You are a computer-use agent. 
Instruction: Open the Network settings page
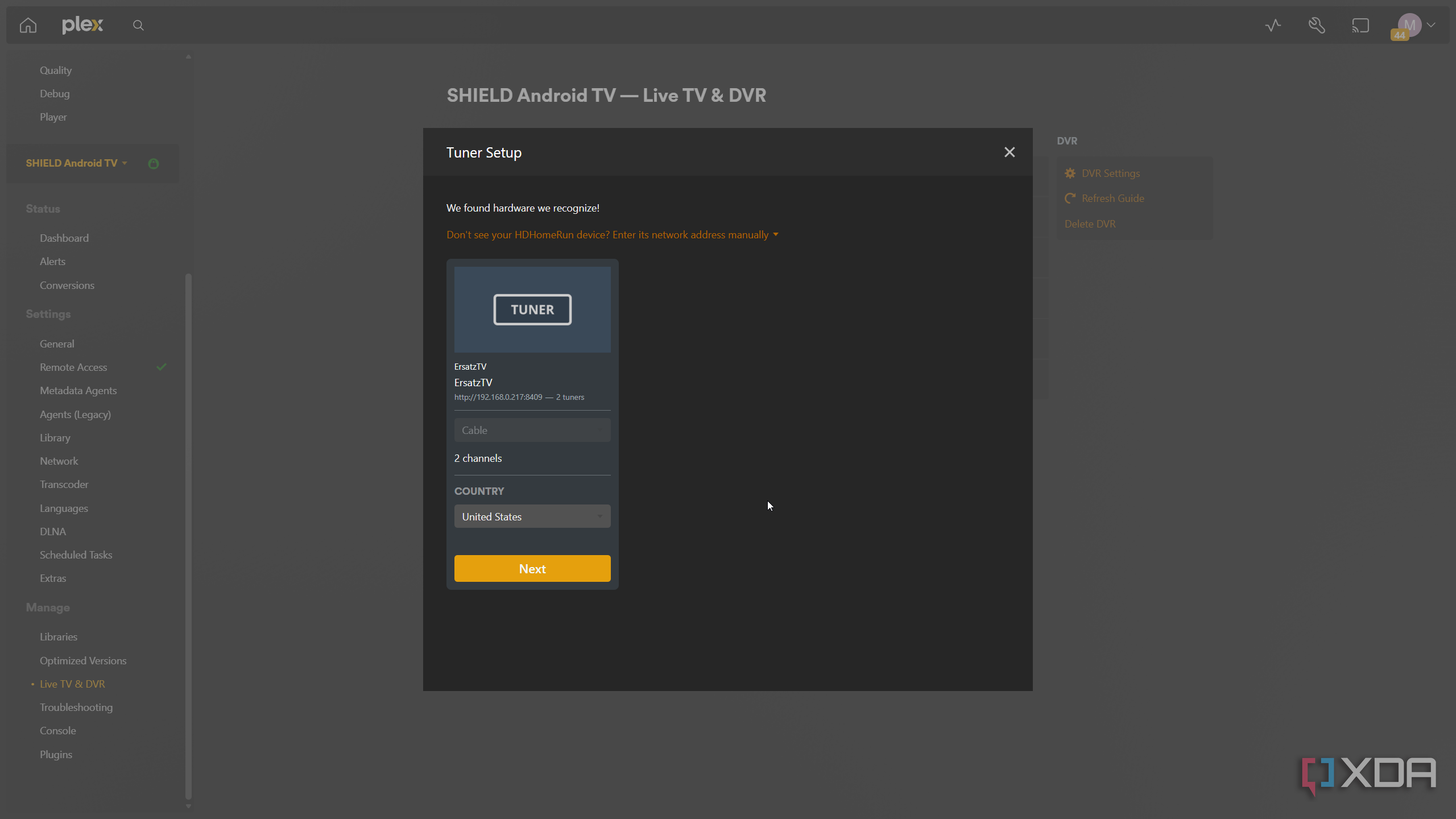[59, 461]
